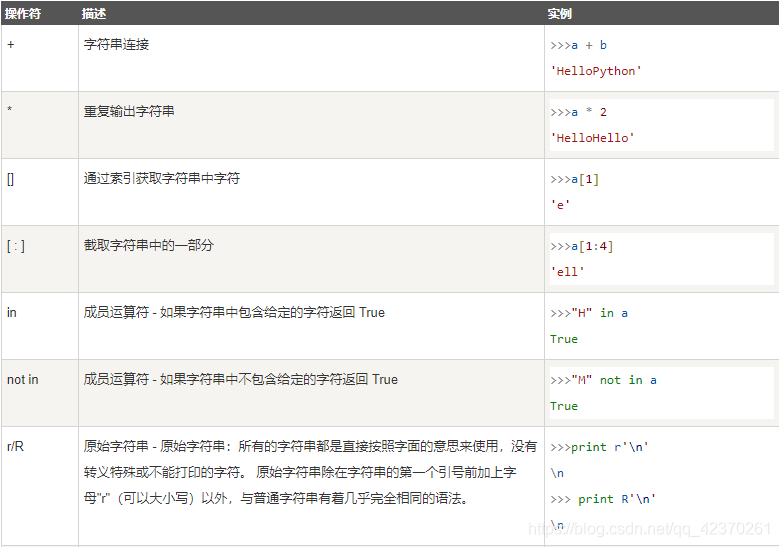The height and width of the screenshot is (547, 779).
Task: Click the output 'ell'
Action: [x=567, y=272]
